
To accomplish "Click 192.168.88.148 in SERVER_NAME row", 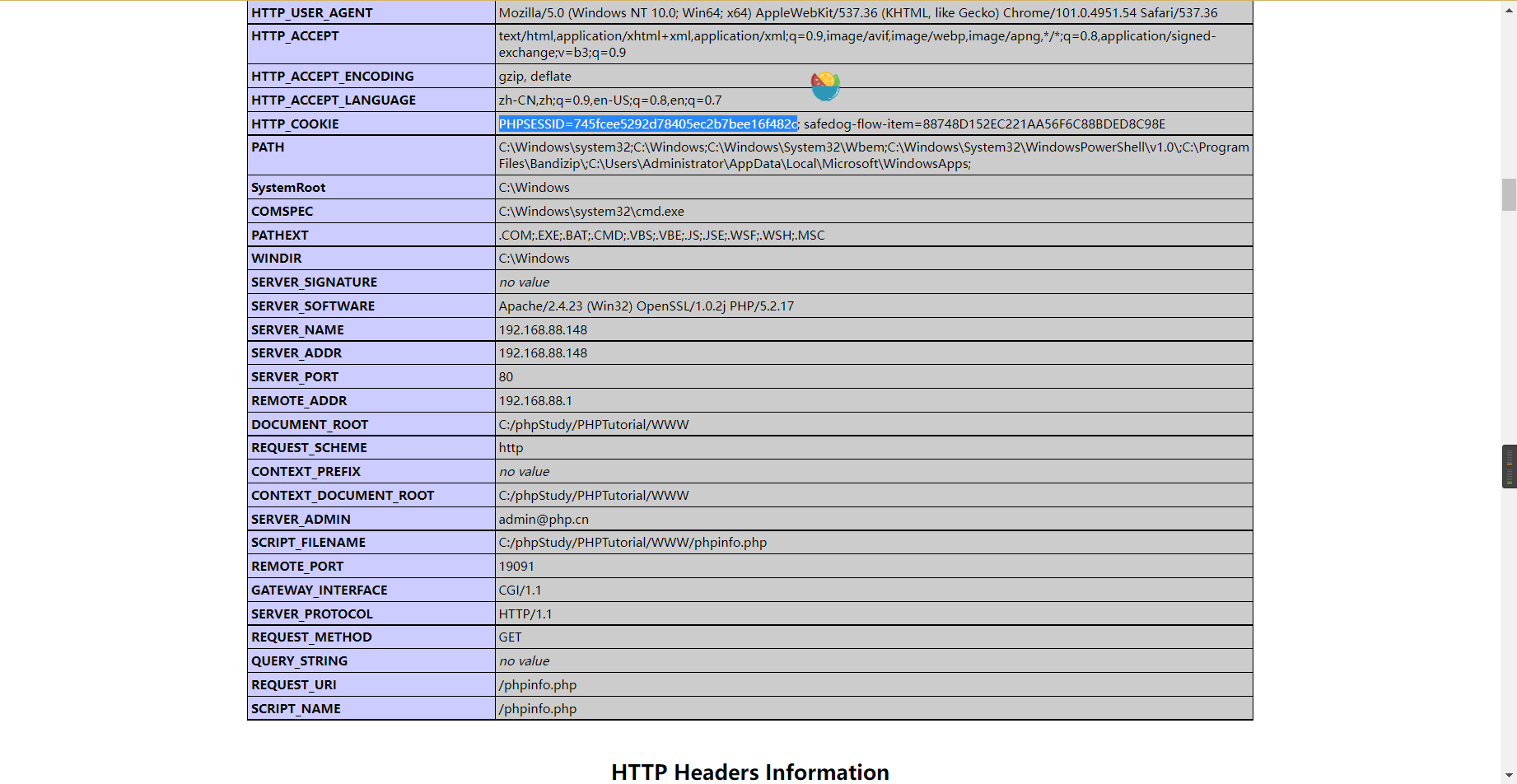I will [543, 329].
